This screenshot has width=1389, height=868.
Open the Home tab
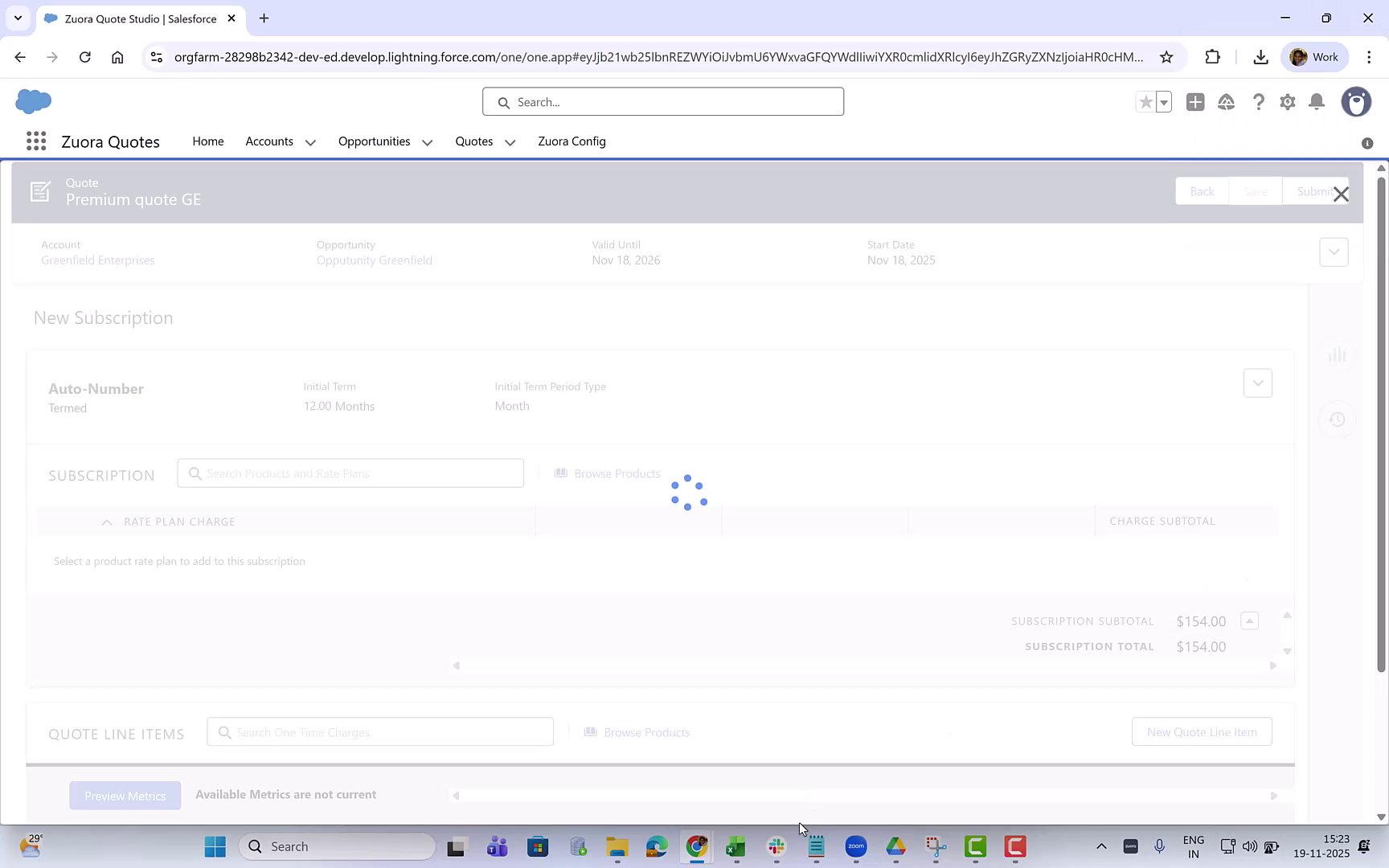click(x=208, y=141)
